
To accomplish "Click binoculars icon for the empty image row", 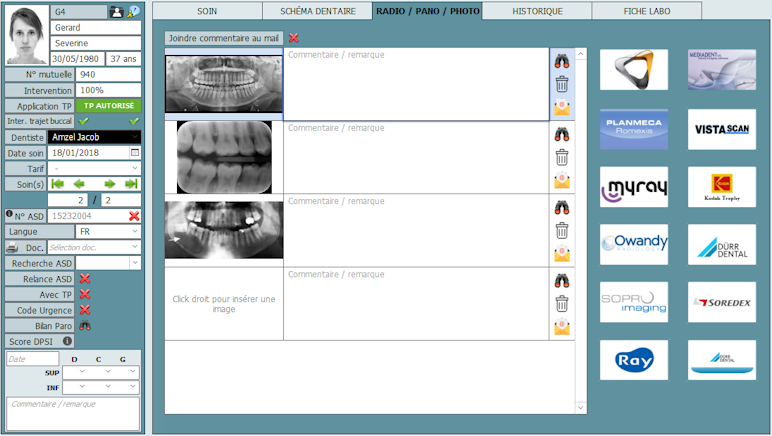I will pos(562,280).
